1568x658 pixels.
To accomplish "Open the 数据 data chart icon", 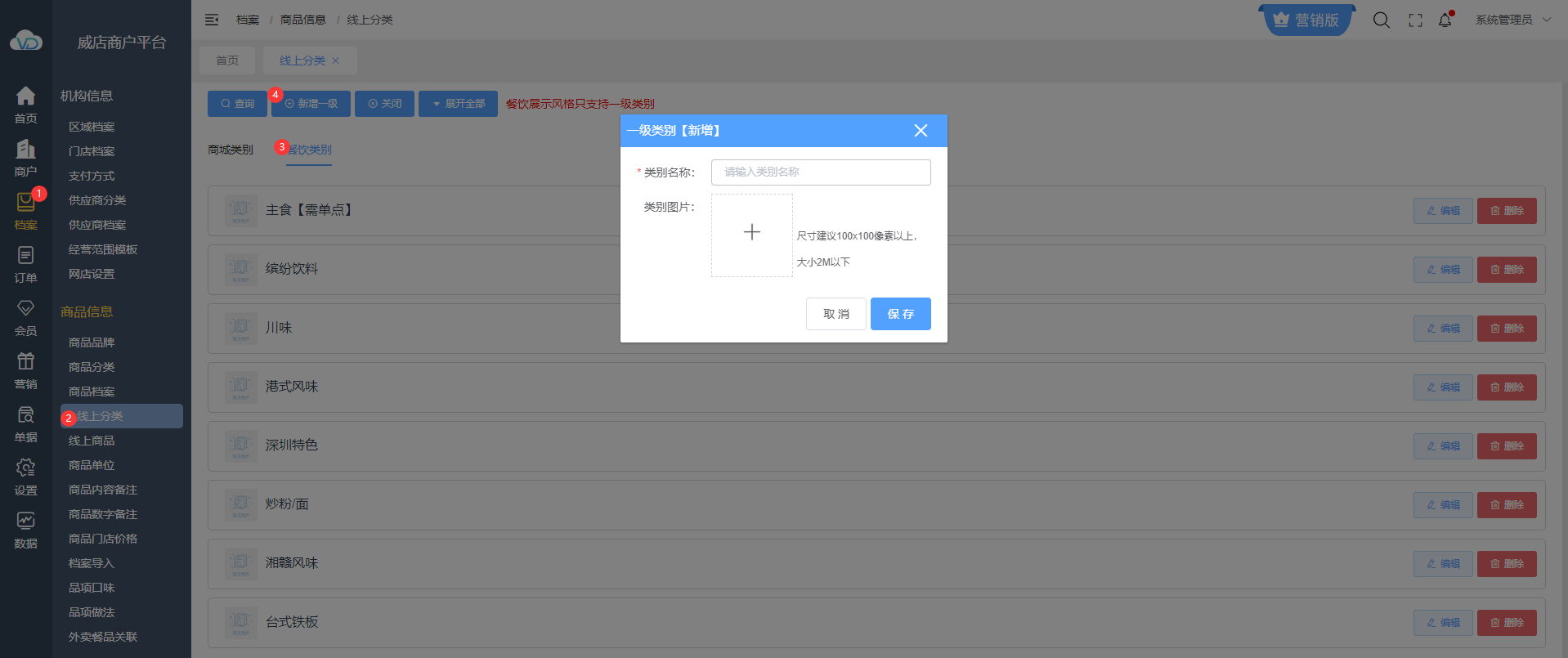I will [25, 530].
